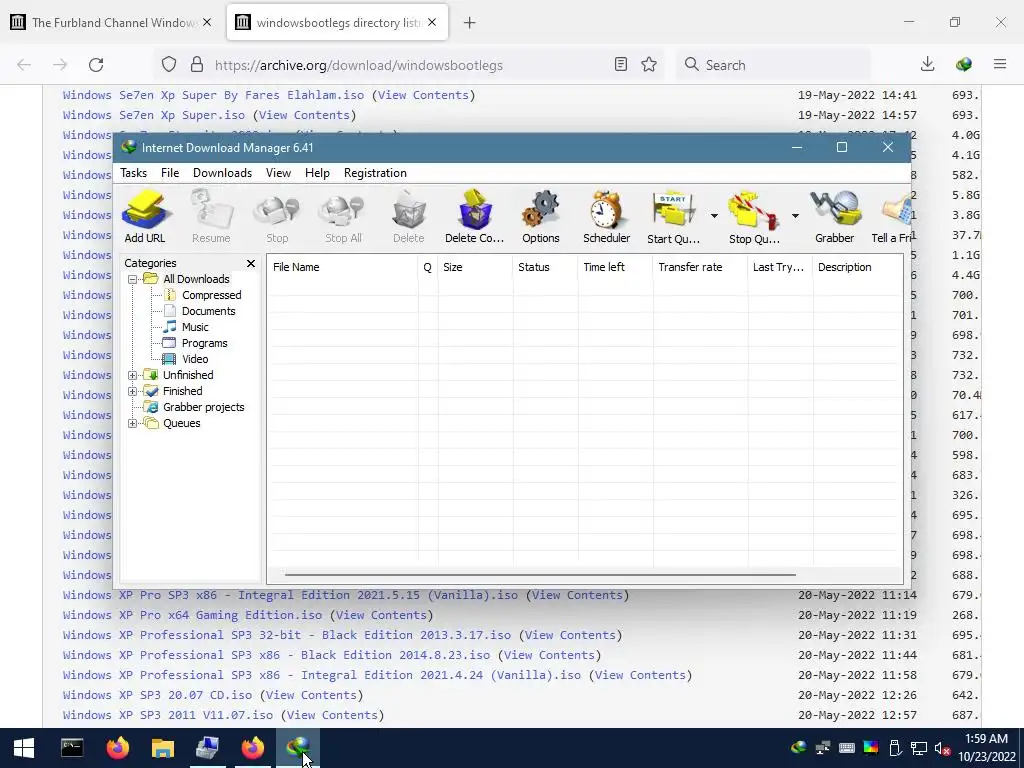Reload the Firefox page
The height and width of the screenshot is (768, 1024).
point(96,65)
